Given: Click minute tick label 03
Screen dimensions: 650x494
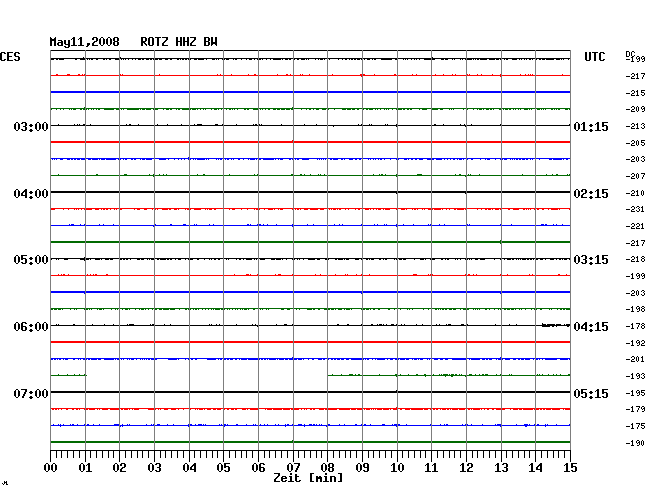Looking at the screenshot, I should tap(154, 468).
